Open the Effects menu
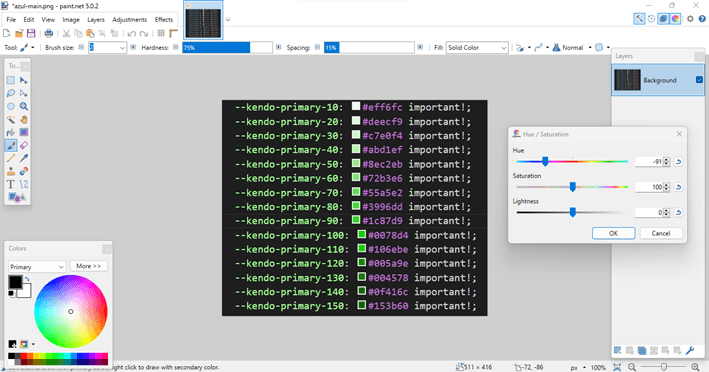 164,19
